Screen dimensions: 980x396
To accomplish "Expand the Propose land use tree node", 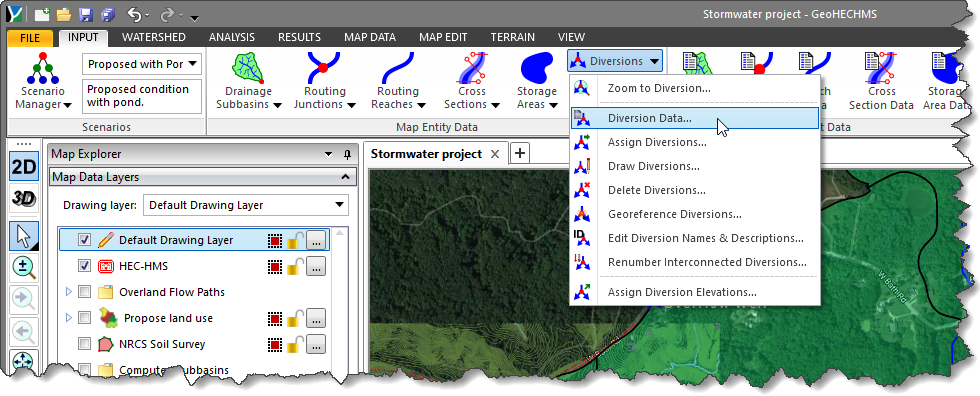I will click(69, 319).
